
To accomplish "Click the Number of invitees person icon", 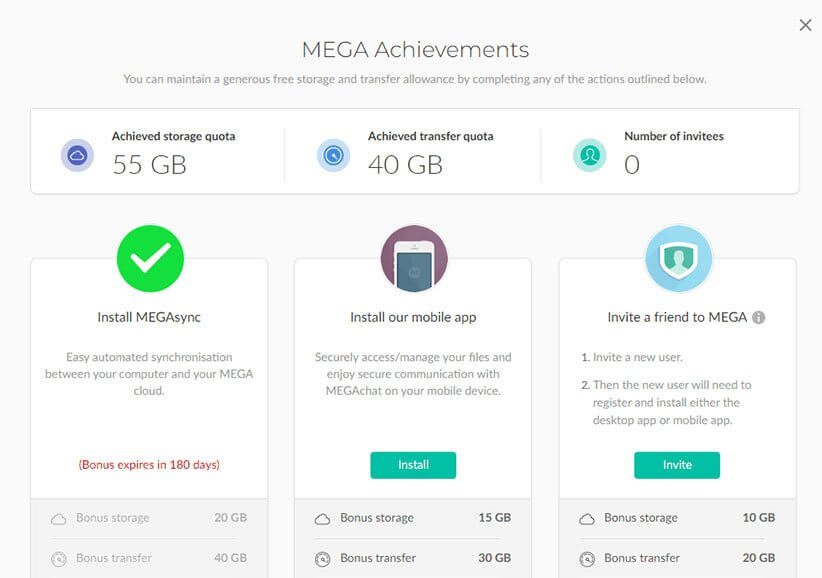I will pos(589,154).
